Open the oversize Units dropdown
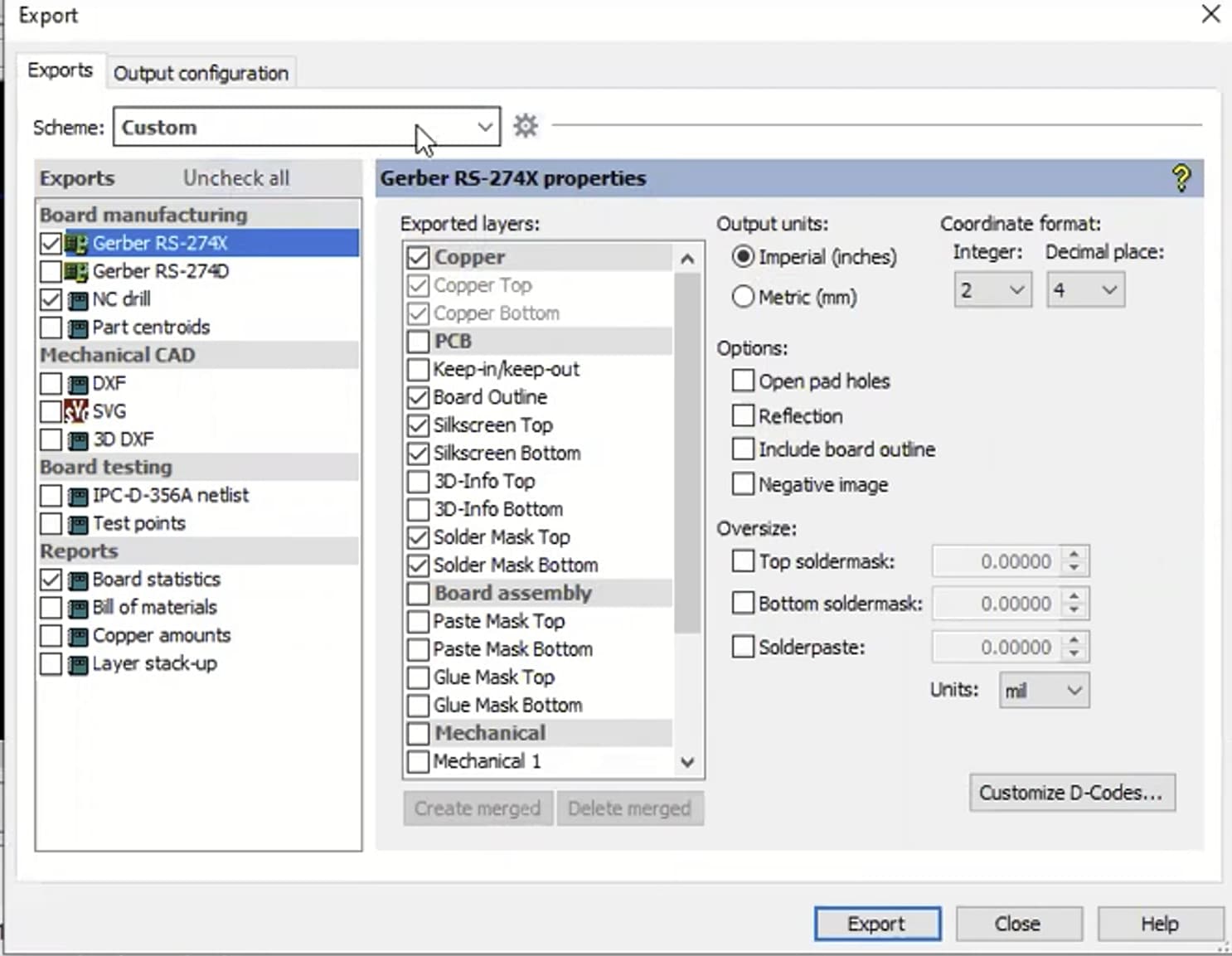1232x956 pixels. pos(1045,691)
